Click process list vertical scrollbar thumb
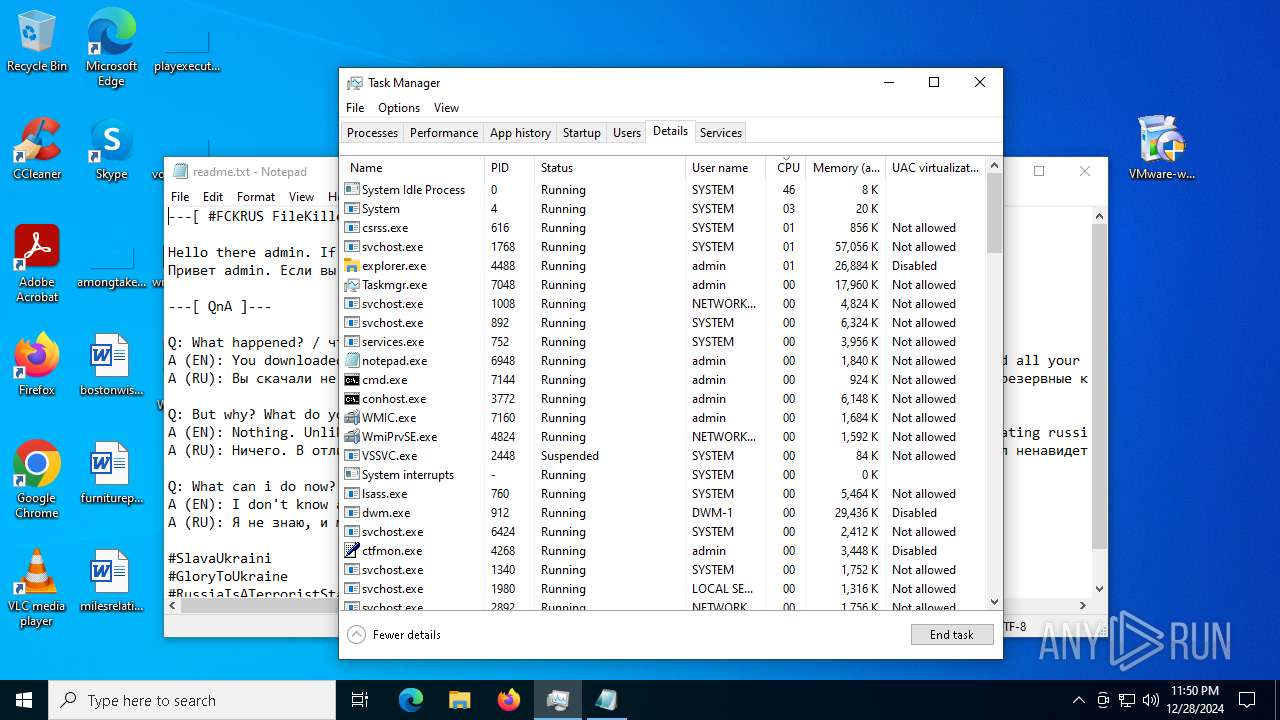 click(994, 214)
